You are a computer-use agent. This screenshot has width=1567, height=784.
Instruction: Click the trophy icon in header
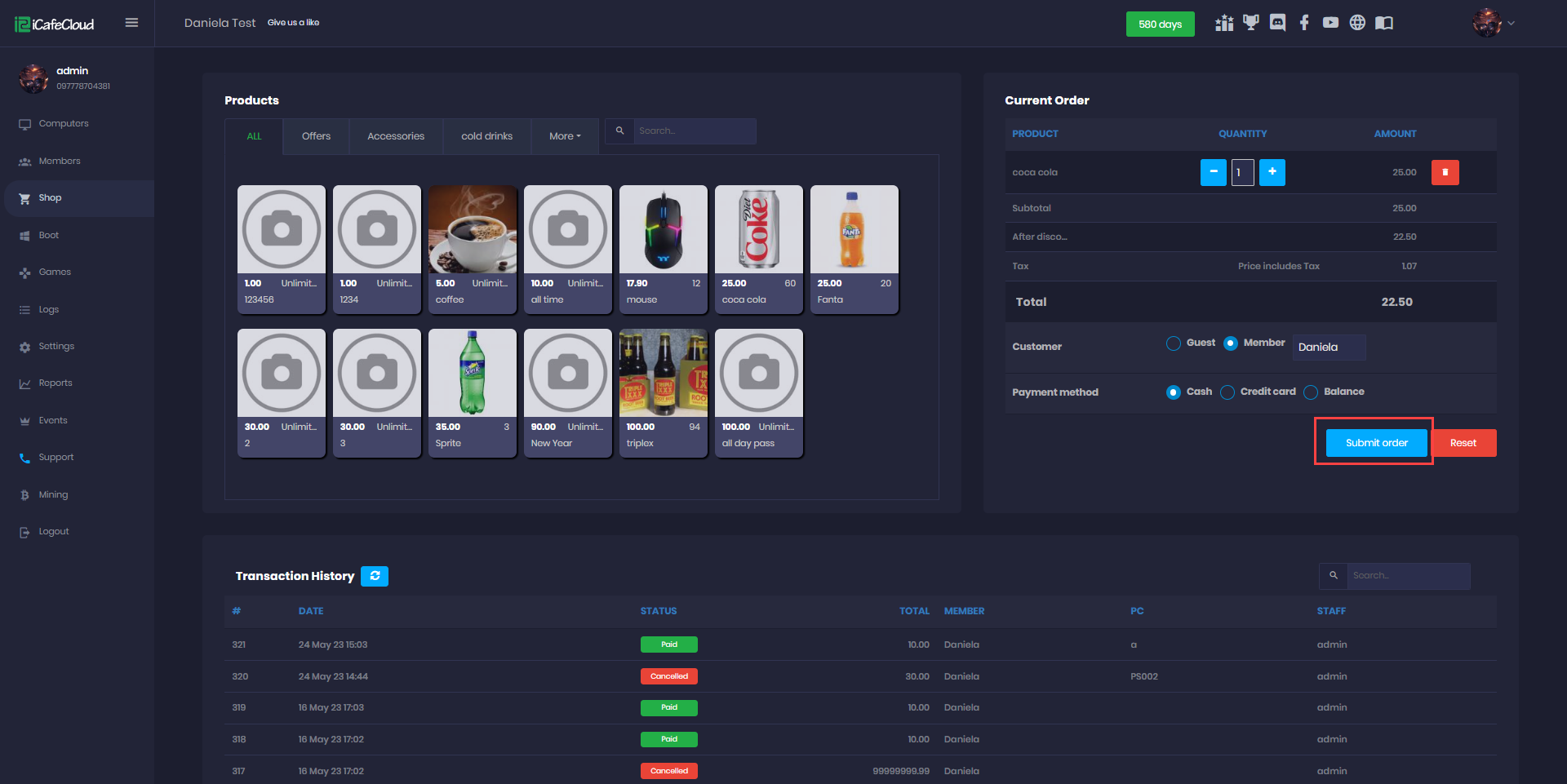[1250, 23]
